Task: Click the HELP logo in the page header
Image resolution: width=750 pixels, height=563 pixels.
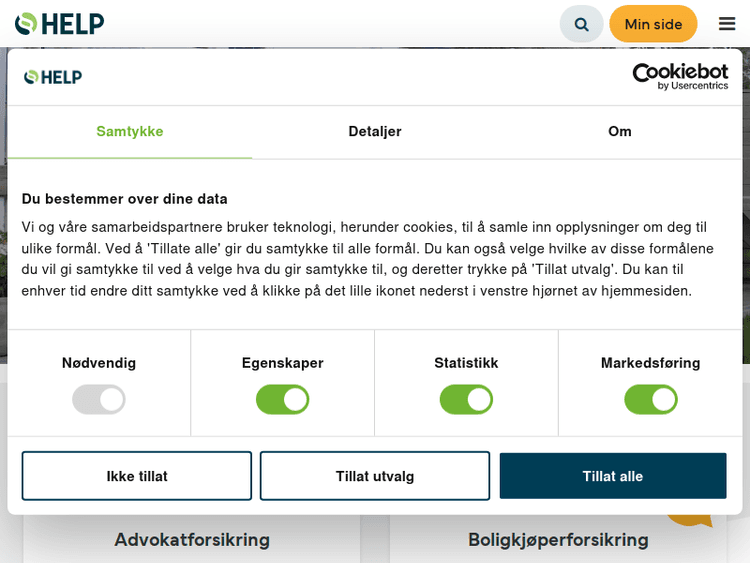Action: pos(60,24)
